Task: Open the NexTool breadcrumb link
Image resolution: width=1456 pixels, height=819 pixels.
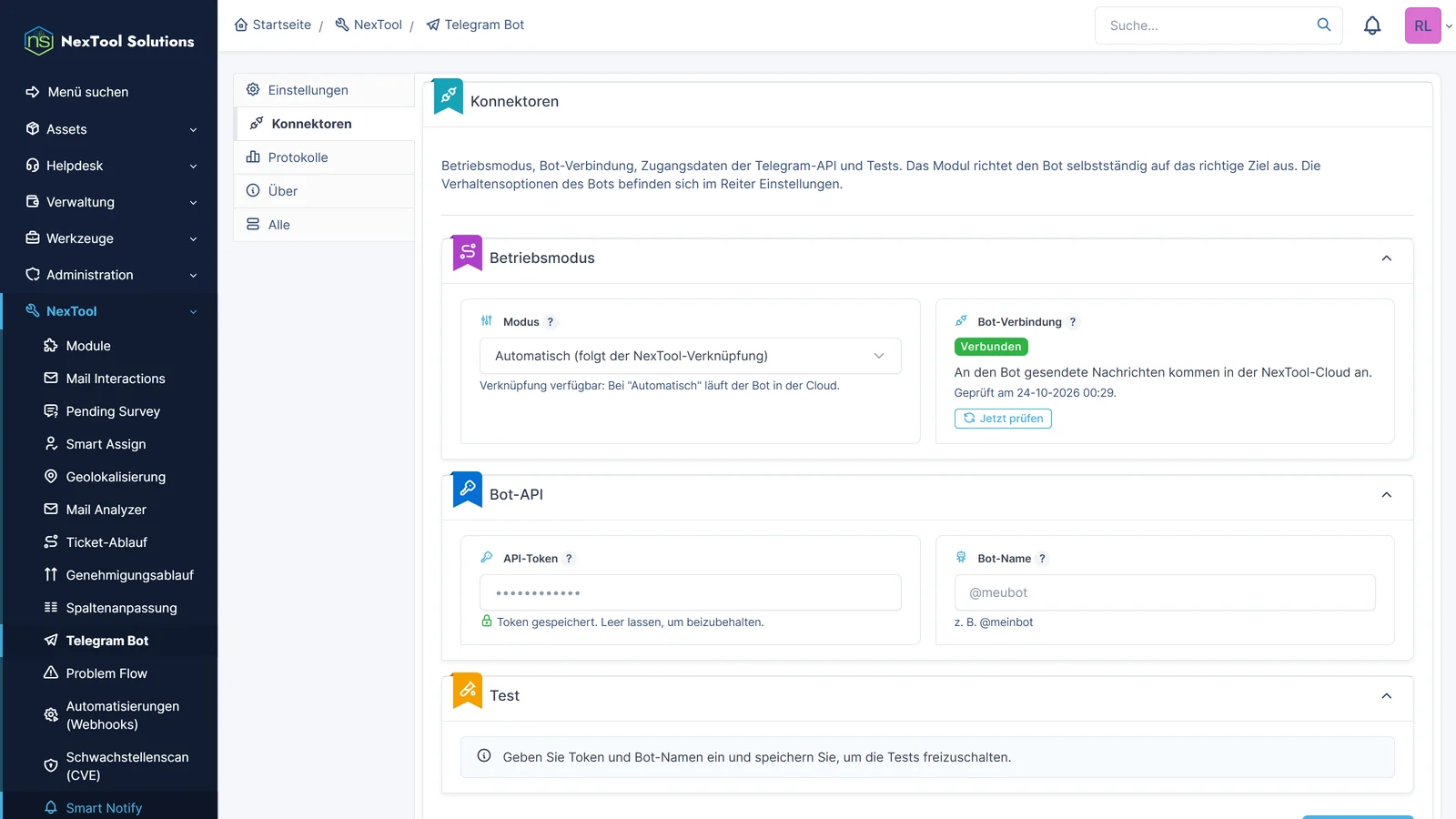Action: pos(369,25)
